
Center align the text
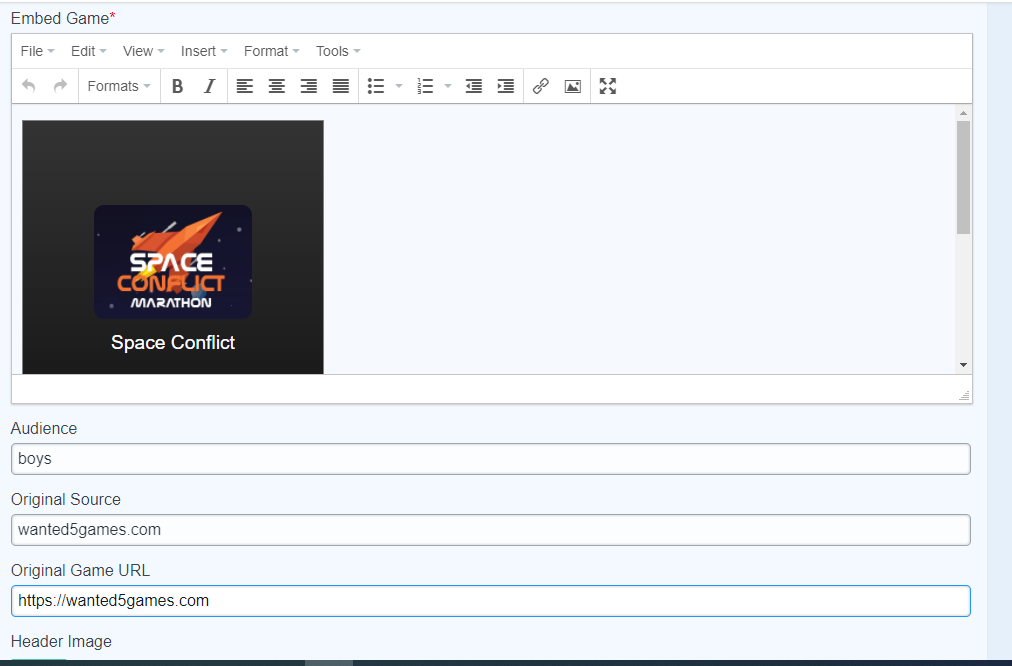(x=277, y=86)
